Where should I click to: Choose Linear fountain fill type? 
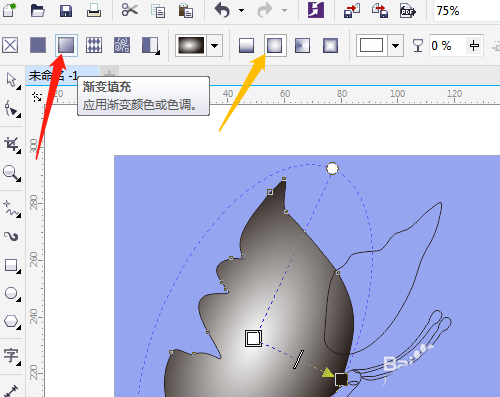tap(246, 45)
